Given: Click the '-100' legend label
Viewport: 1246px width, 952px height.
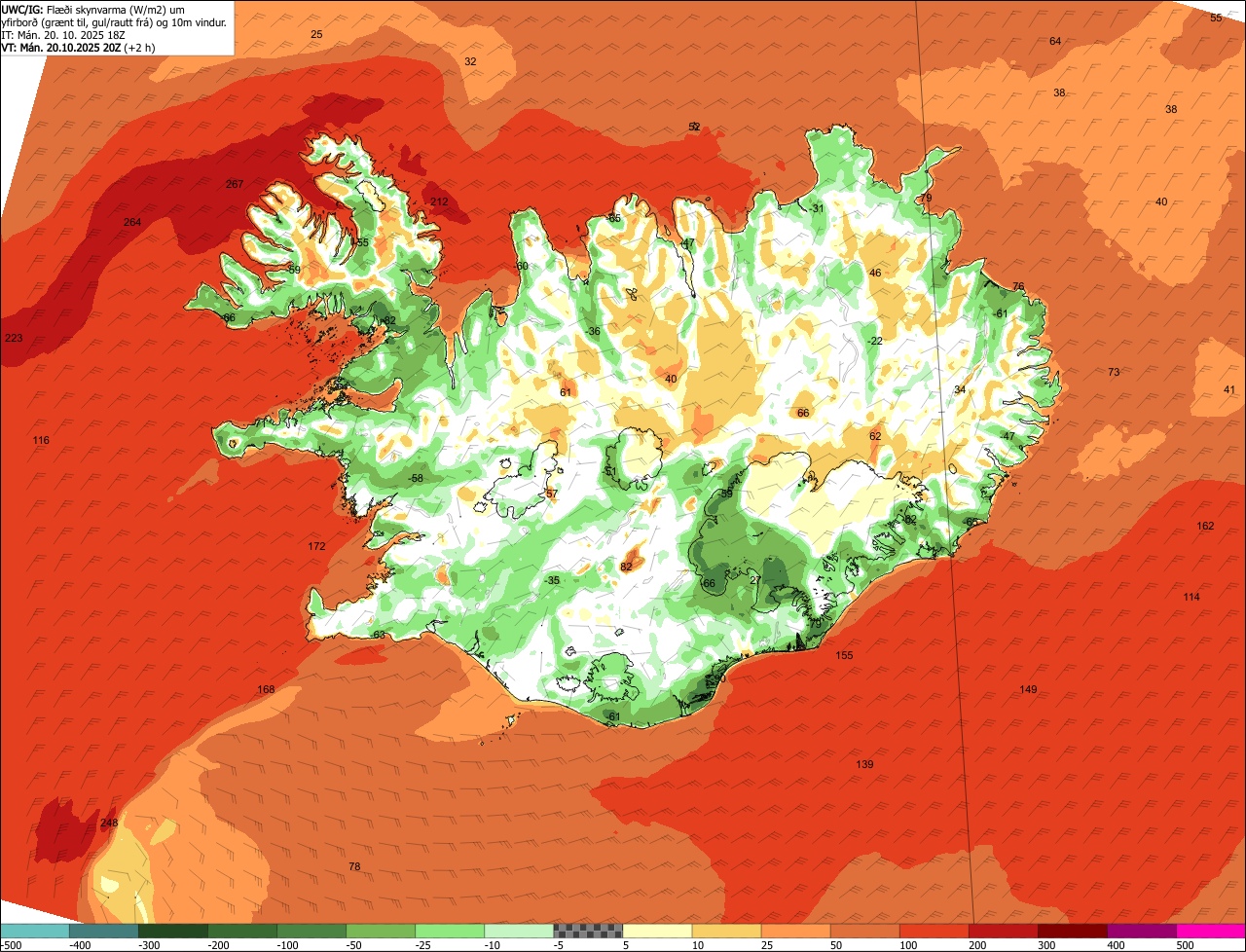Looking at the screenshot, I should coord(287,945).
